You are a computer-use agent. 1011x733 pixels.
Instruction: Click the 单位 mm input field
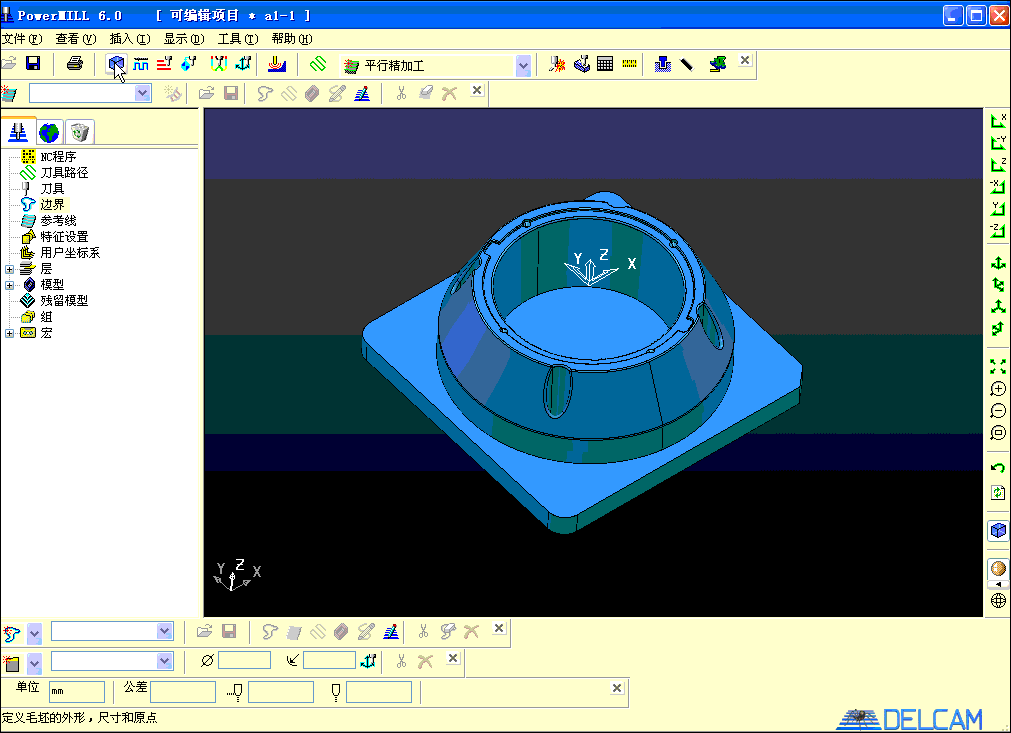click(x=77, y=692)
